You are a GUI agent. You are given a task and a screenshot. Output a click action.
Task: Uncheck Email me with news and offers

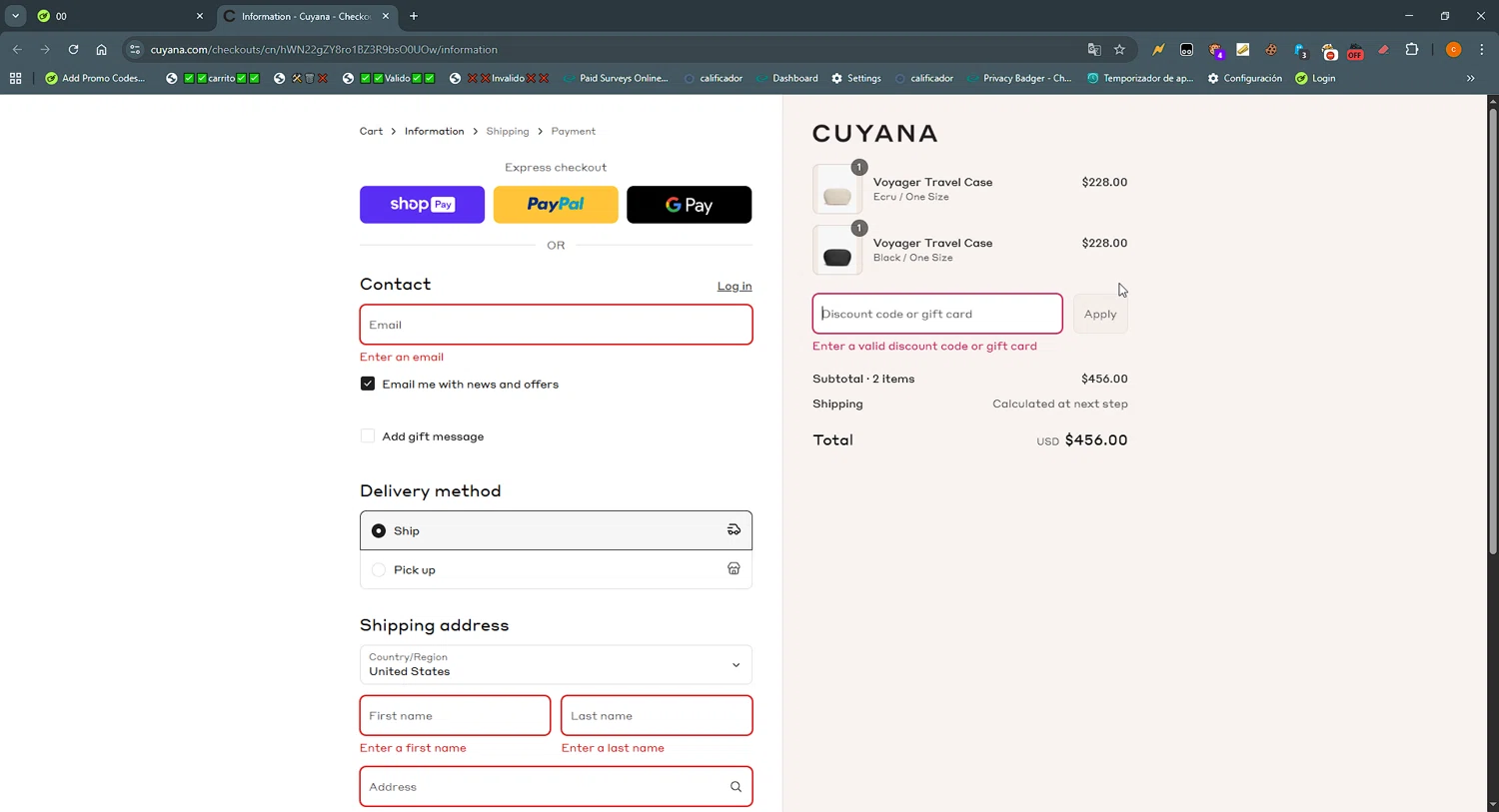tap(368, 384)
